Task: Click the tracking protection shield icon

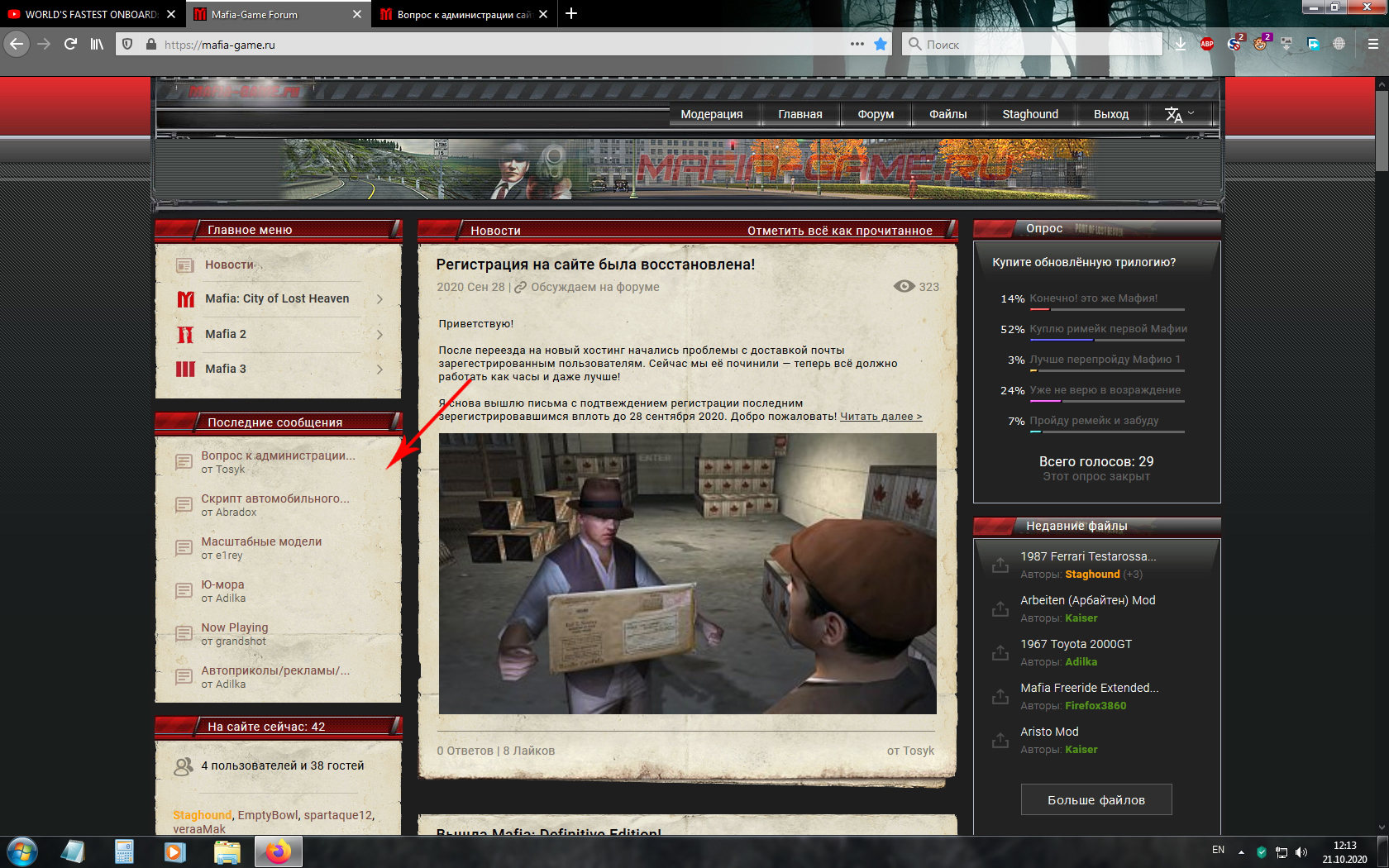Action: tap(127, 44)
